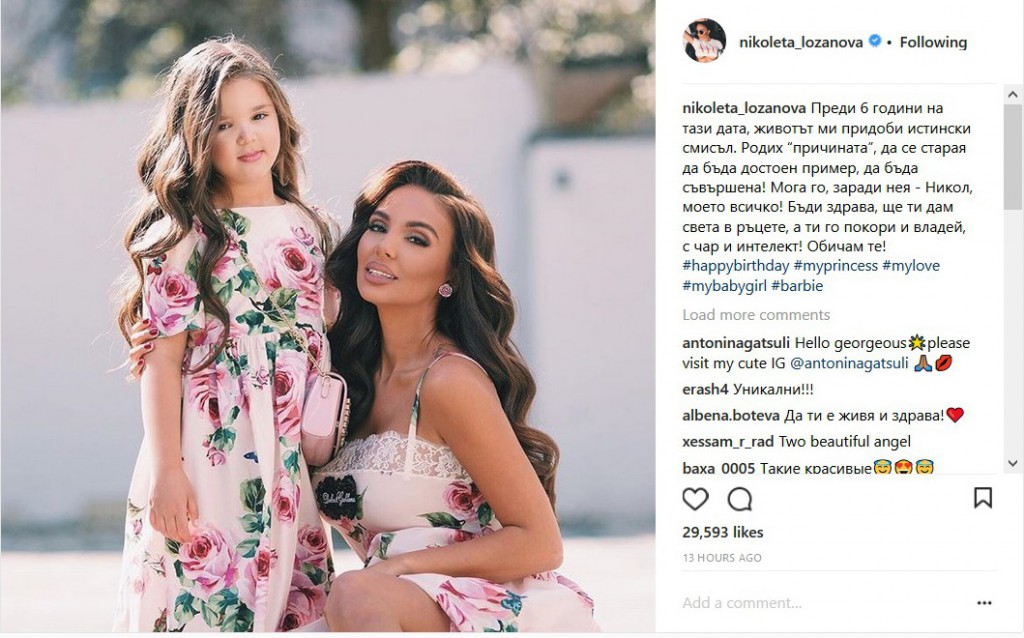This screenshot has width=1024, height=638.
Task: Click the blue verified badge
Action: [874, 41]
